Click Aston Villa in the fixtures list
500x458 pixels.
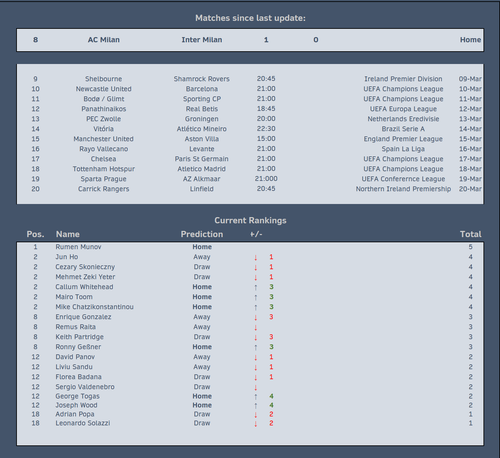[202, 139]
